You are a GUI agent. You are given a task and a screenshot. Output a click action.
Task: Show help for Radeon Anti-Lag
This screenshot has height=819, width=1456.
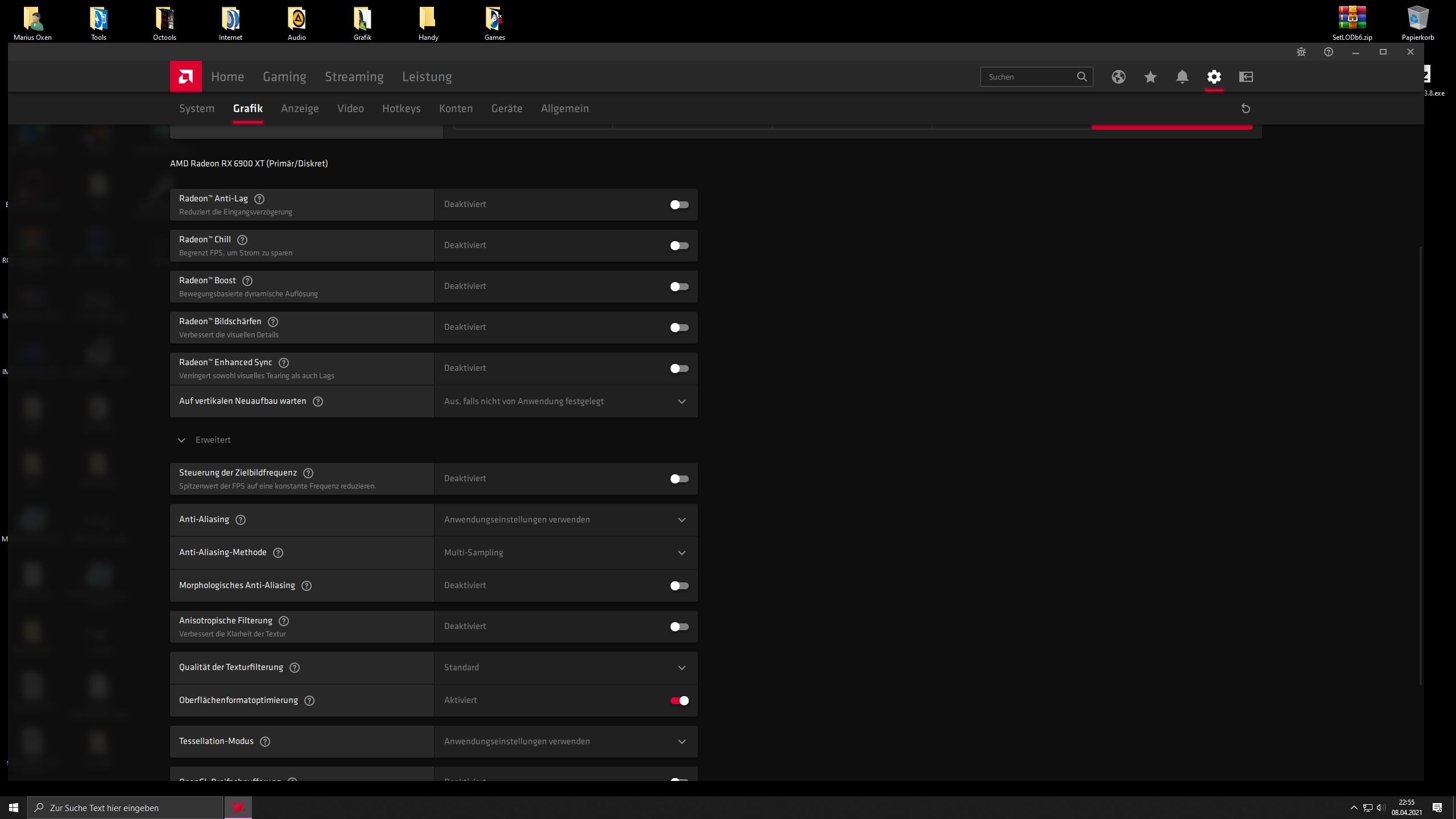tap(259, 199)
